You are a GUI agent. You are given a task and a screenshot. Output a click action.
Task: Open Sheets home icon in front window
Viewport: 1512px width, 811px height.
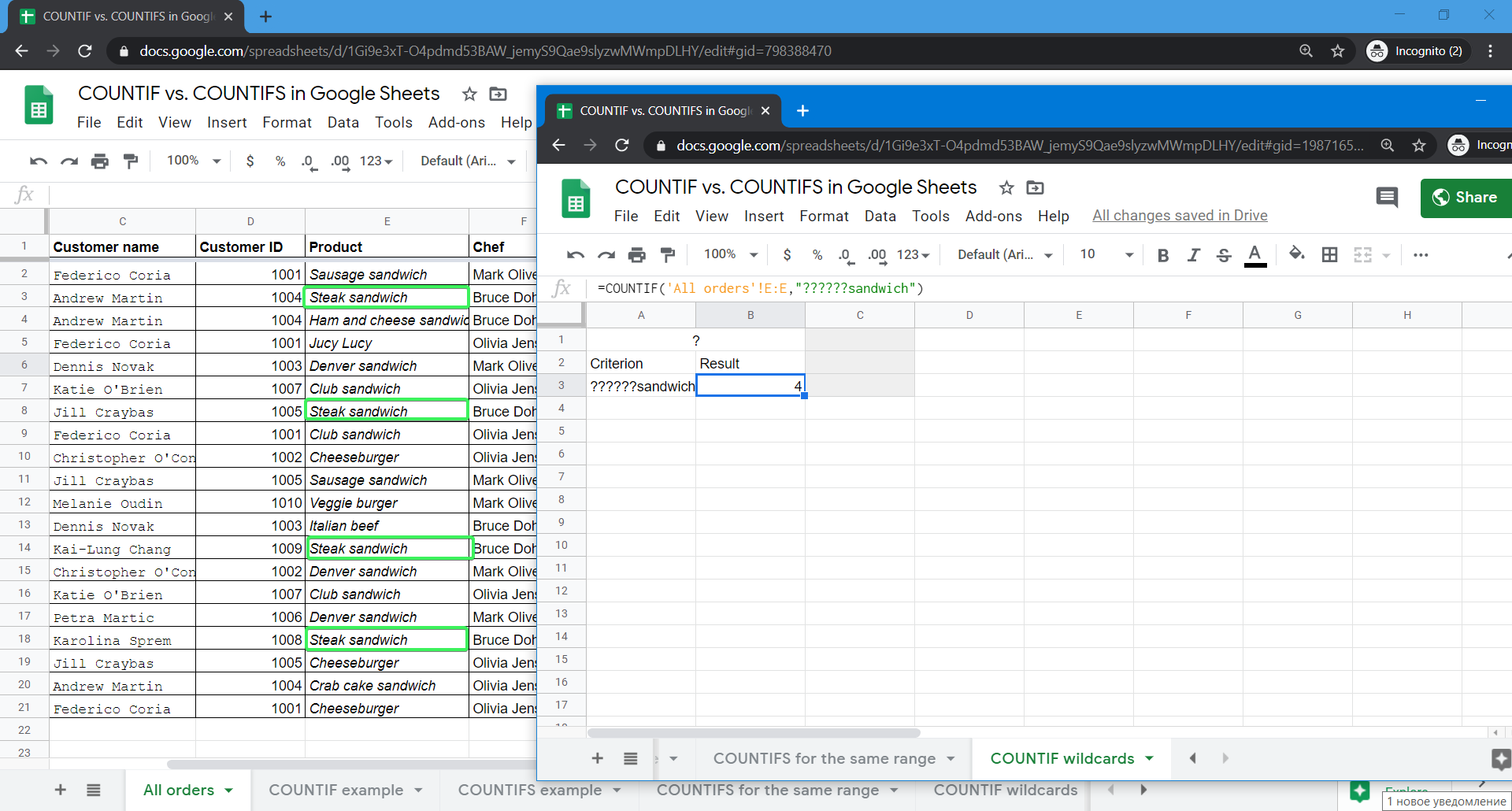click(576, 198)
